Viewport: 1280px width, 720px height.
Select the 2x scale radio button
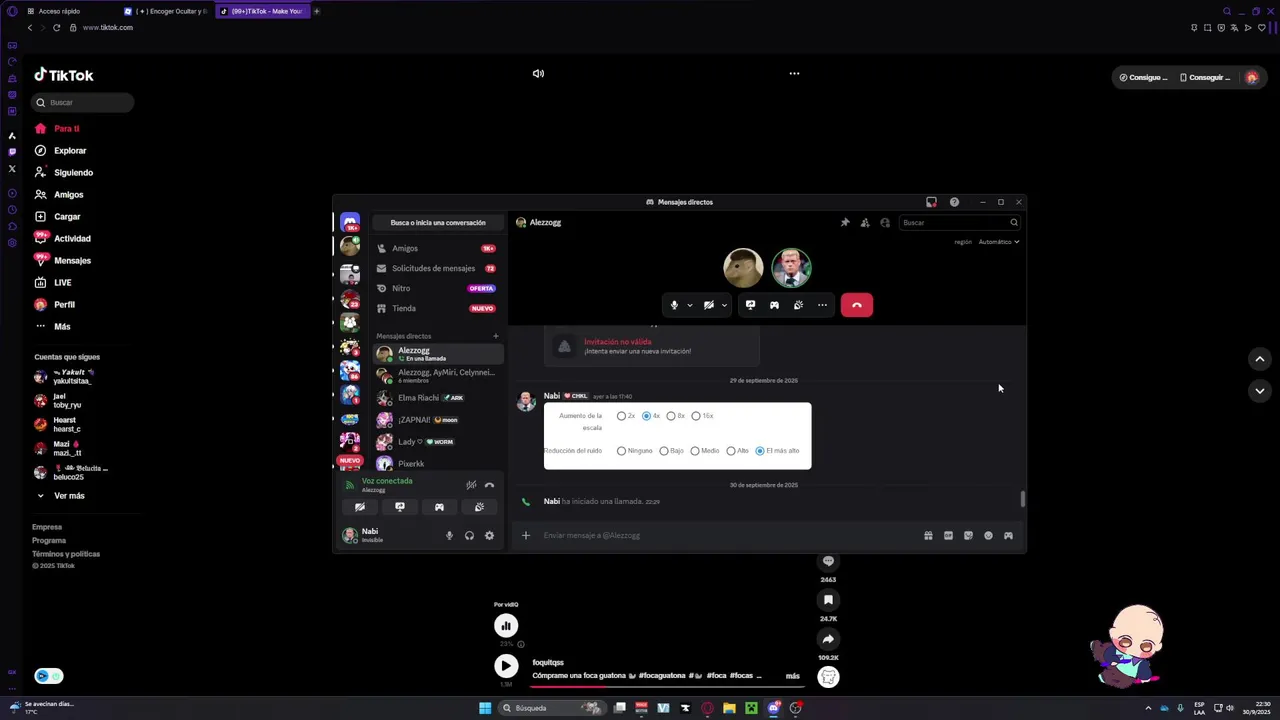tap(621, 416)
